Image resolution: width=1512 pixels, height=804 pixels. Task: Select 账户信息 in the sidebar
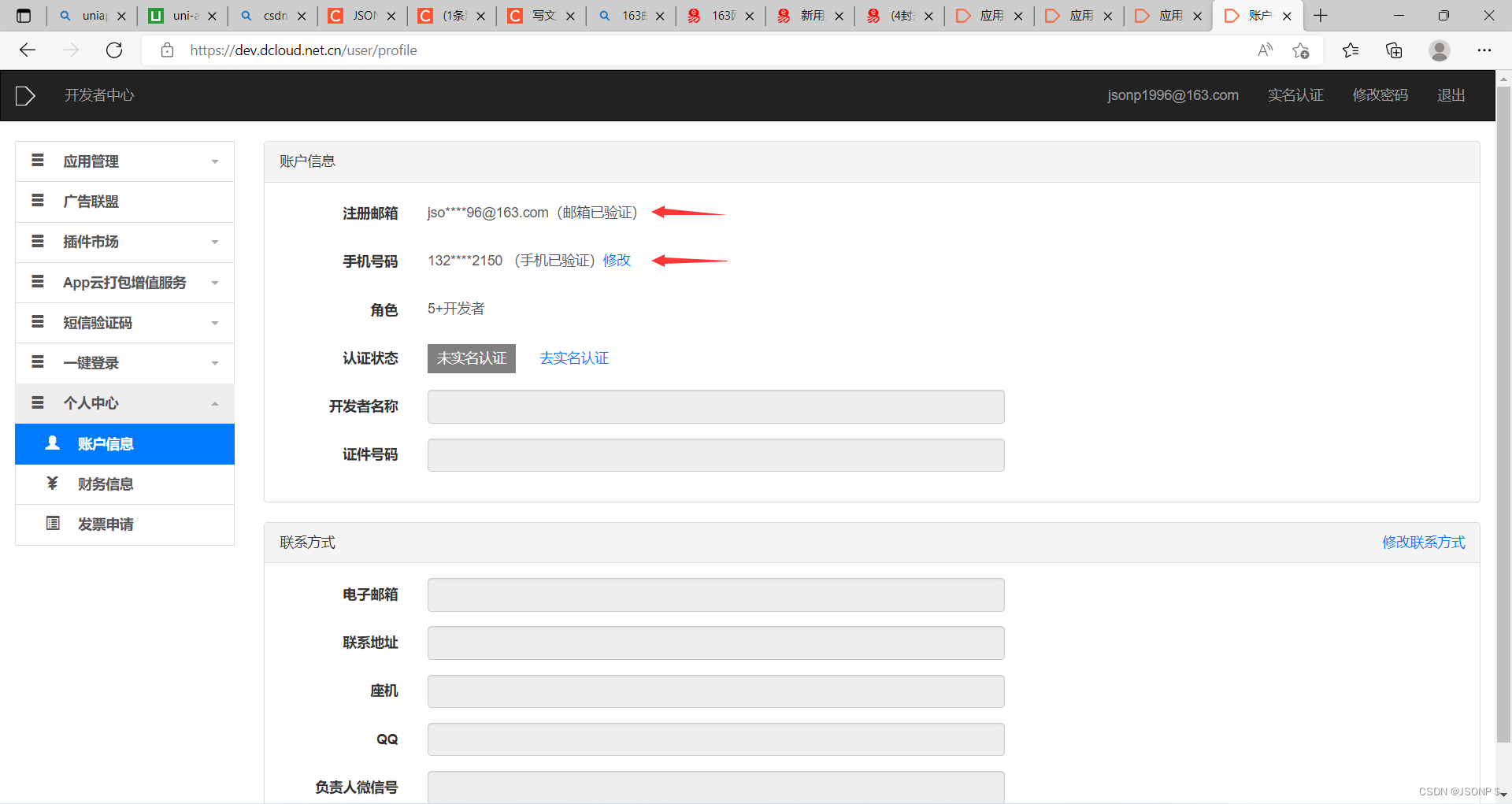point(124,444)
